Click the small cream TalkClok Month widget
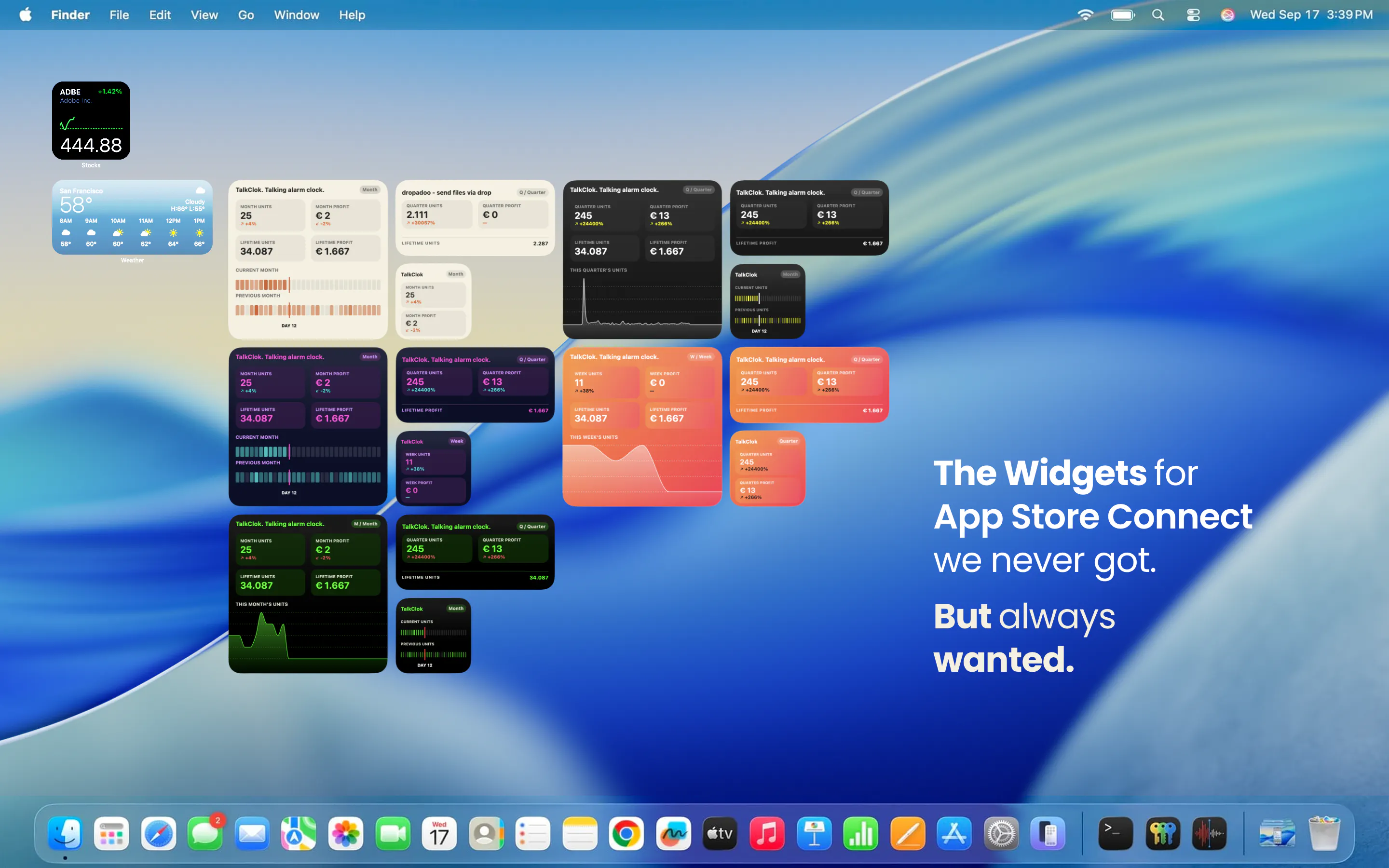 pyautogui.click(x=434, y=301)
